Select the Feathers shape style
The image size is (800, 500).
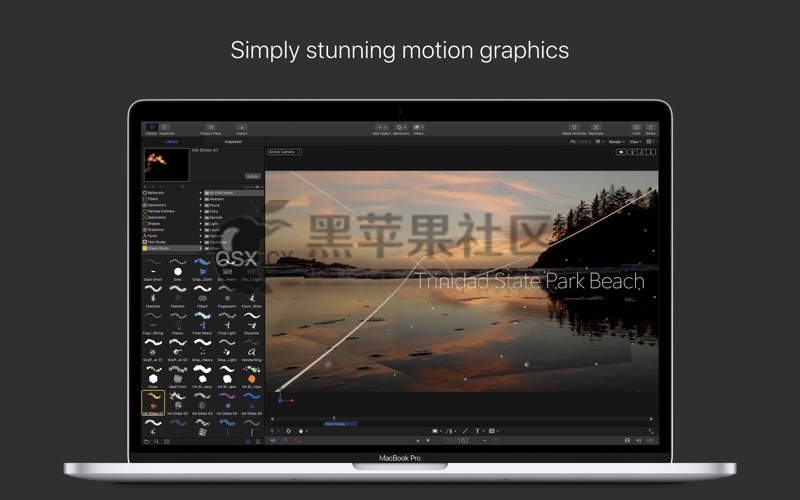[x=153, y=296]
